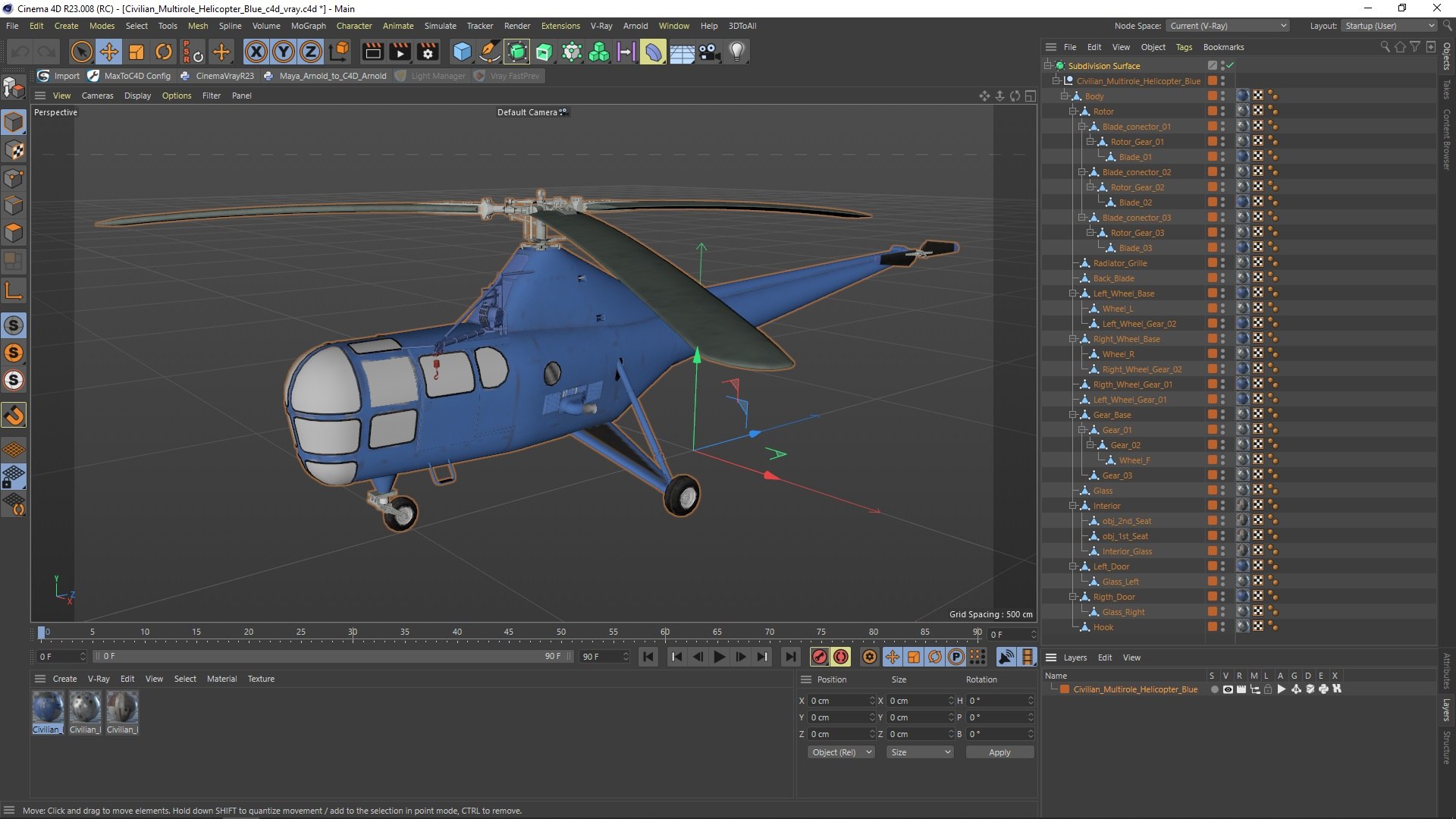Click the Import button
The image size is (1456, 819).
(58, 76)
